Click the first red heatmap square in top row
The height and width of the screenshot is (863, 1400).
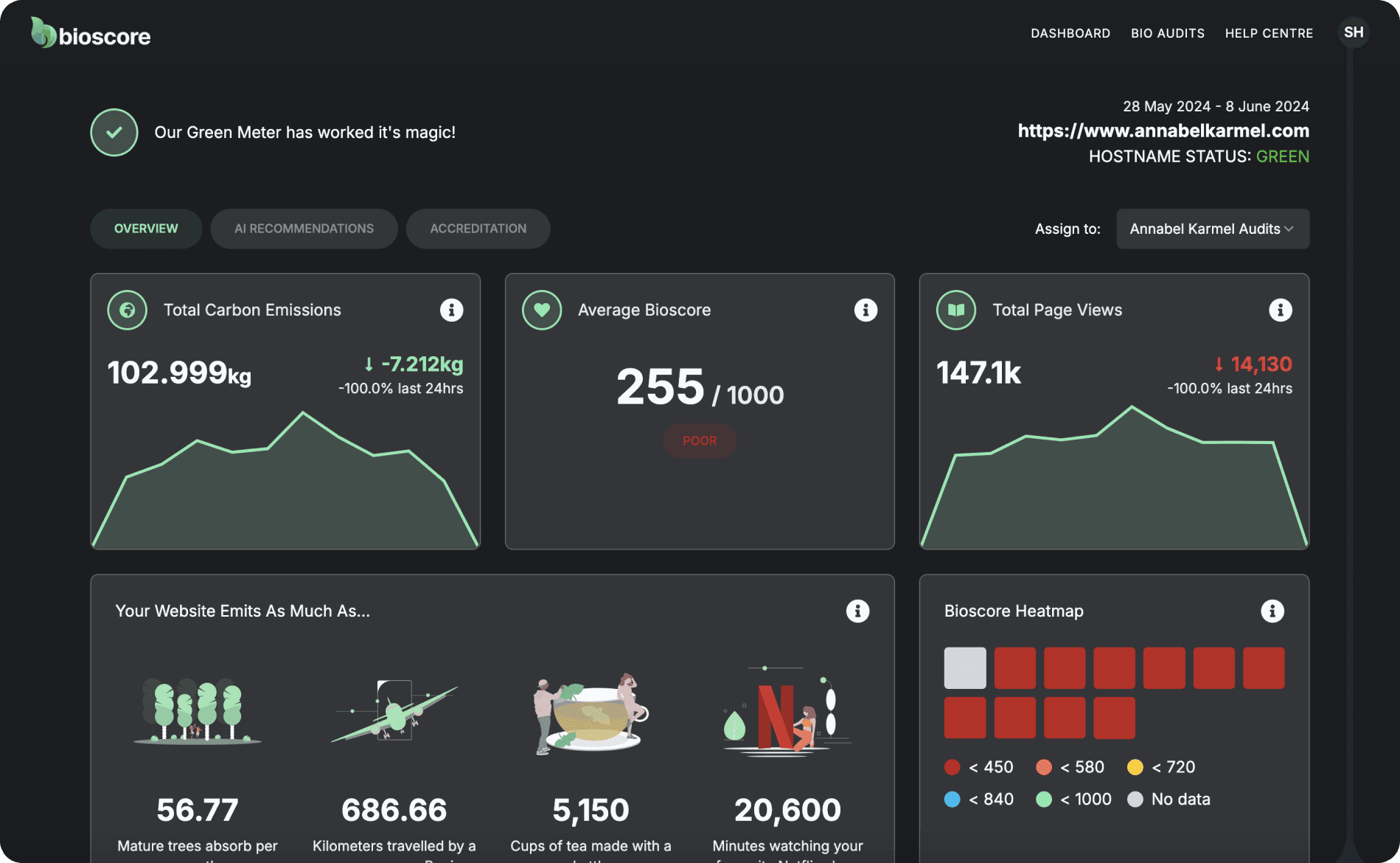click(1015, 668)
